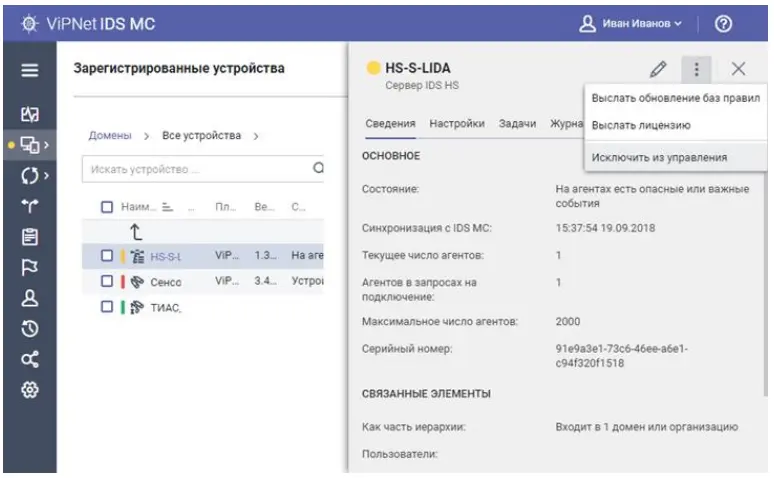Screen dimensions: 774x478
Task: Click the 3.4... version cell
Action: (x=265, y=281)
